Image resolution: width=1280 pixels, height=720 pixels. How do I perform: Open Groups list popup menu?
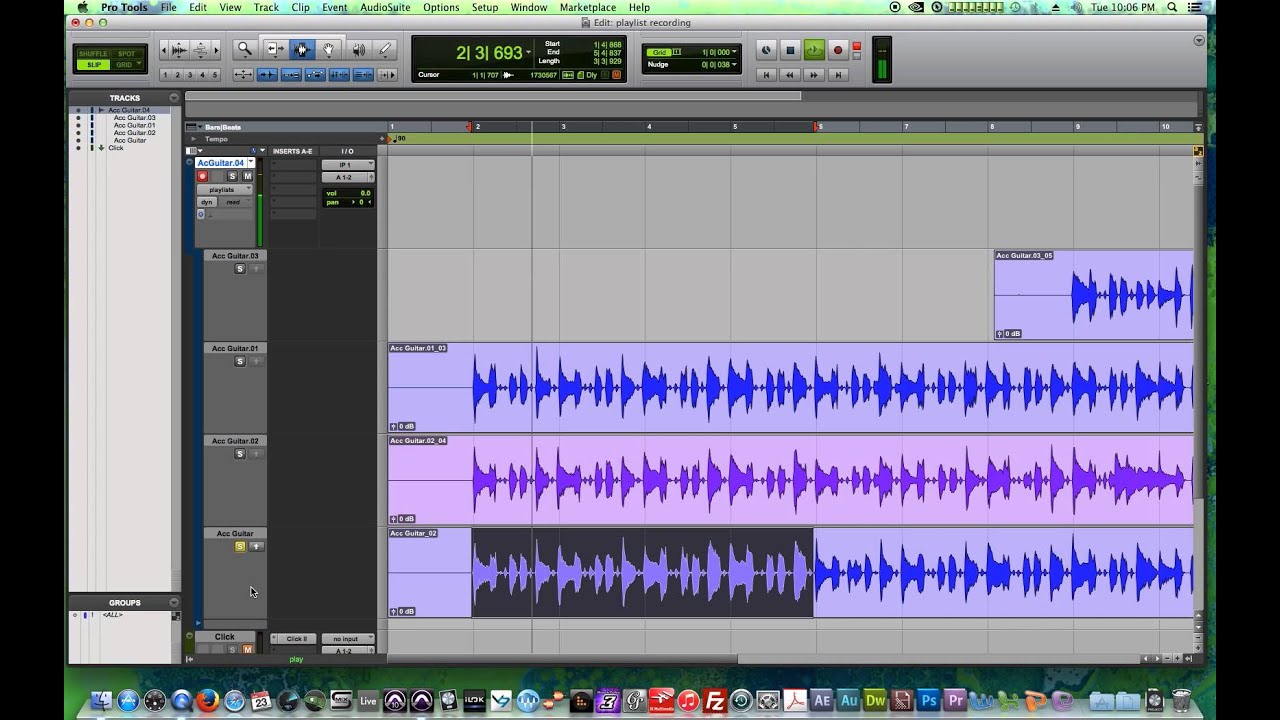[x=174, y=602]
